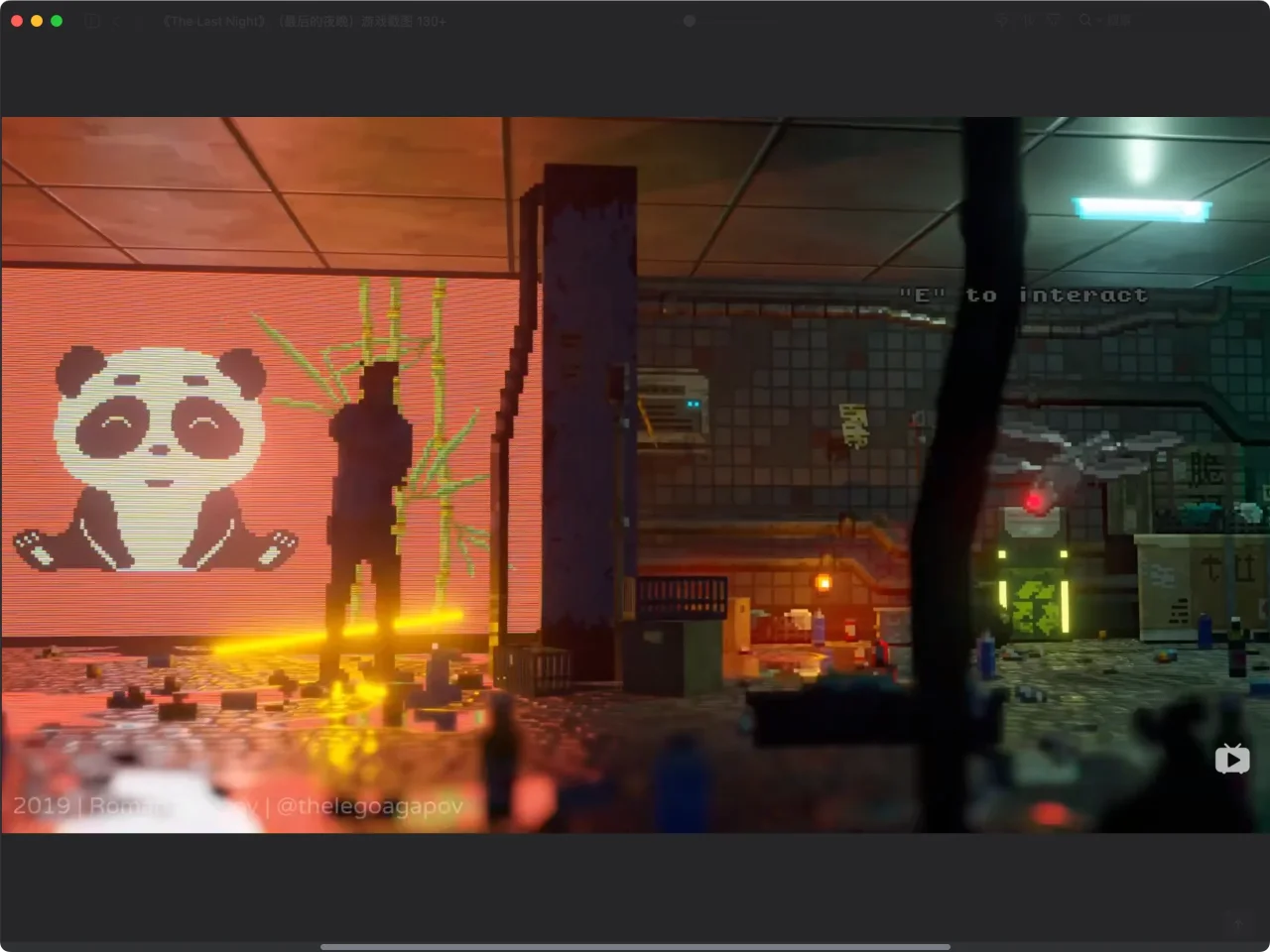
Task: Close the window with the red button
Action: (x=17, y=21)
